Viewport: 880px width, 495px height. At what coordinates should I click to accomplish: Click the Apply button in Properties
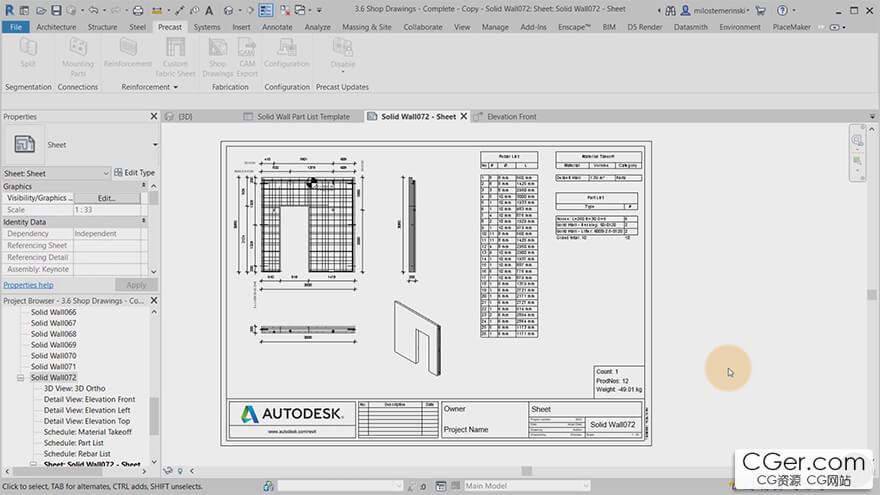pos(136,285)
